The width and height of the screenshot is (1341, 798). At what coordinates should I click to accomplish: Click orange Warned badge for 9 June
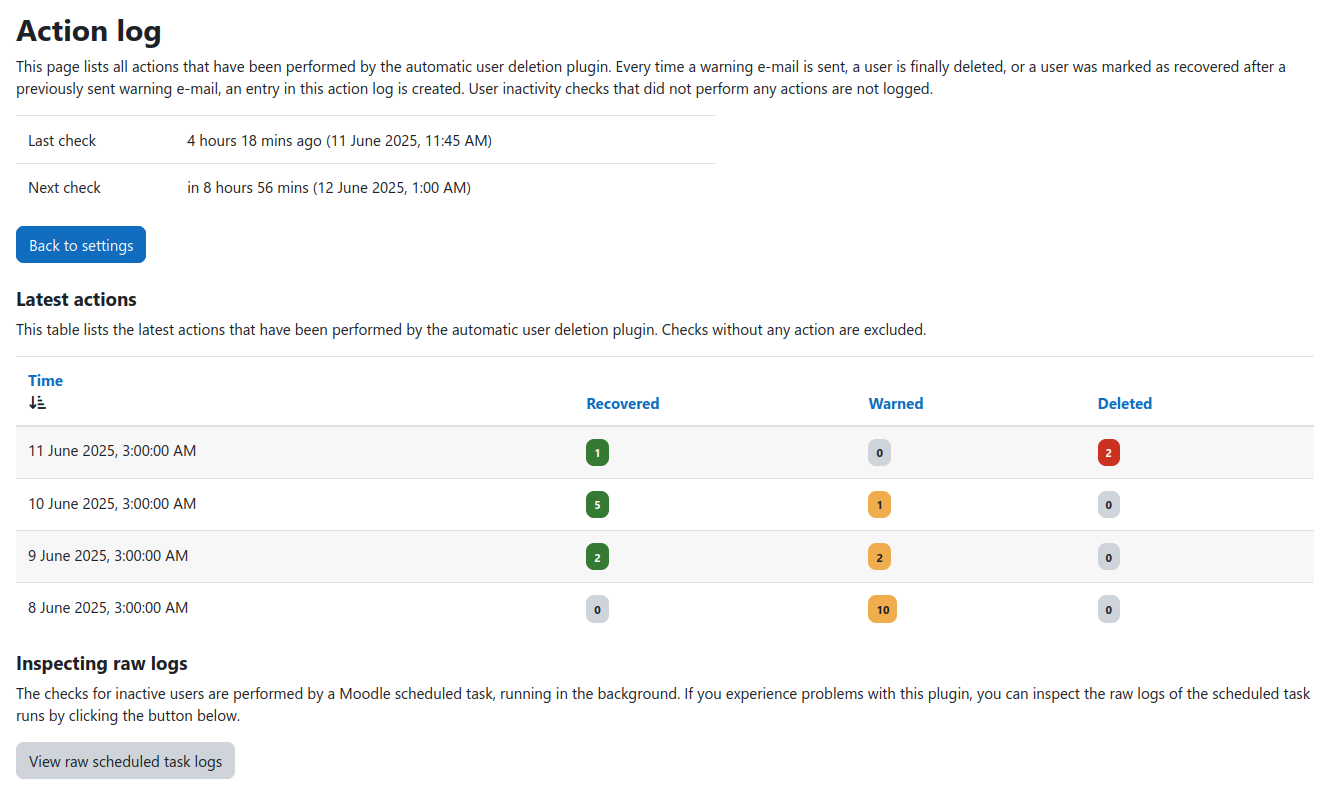(x=879, y=557)
